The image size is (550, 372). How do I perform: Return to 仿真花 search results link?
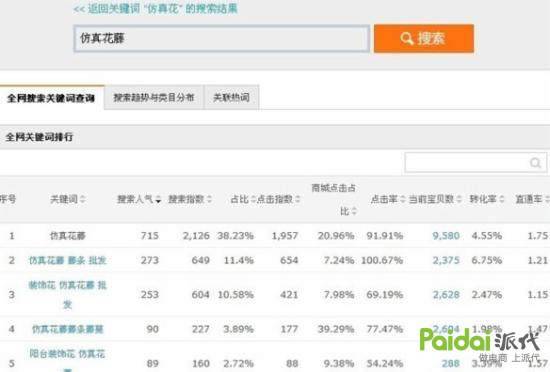(155, 9)
